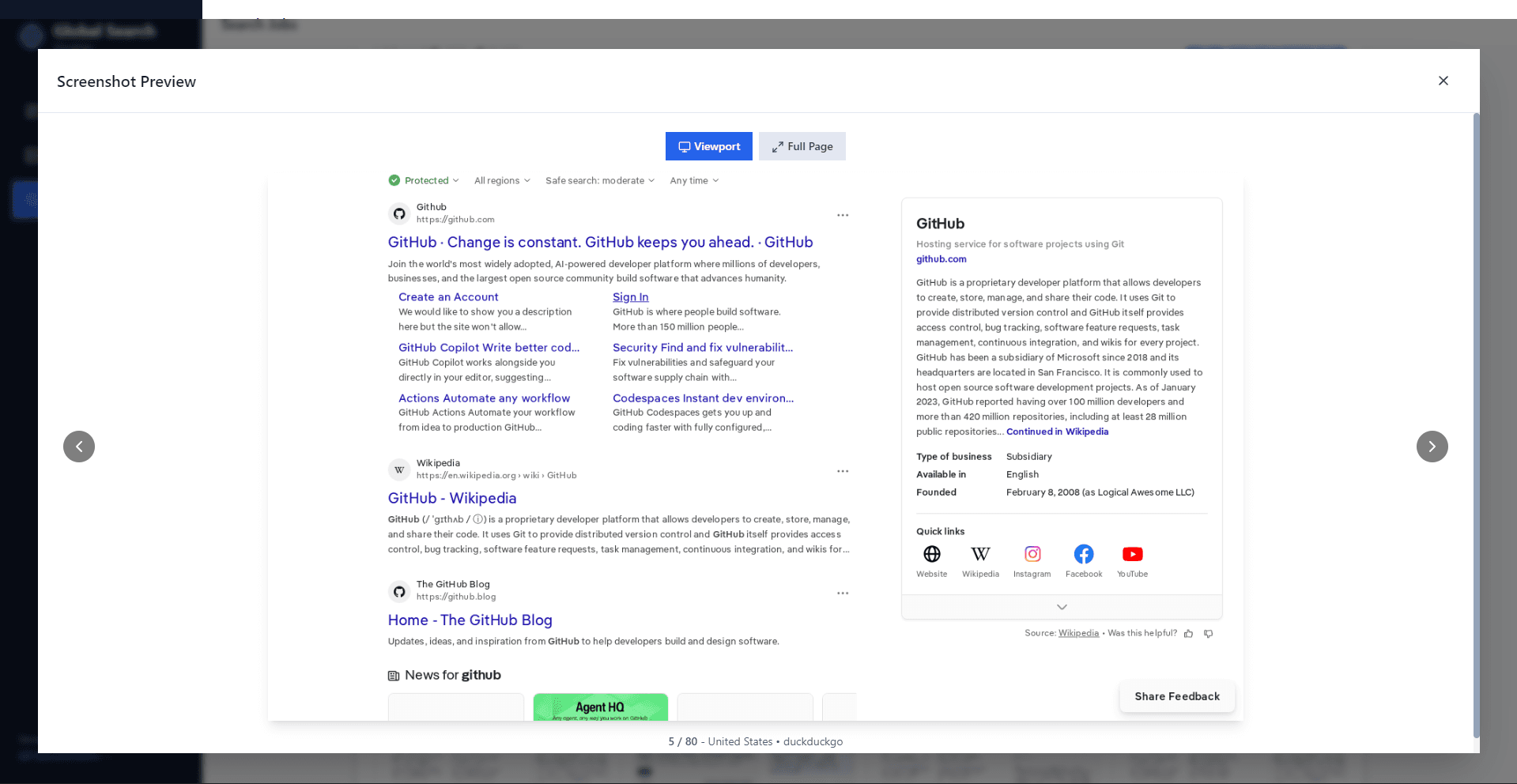Open the Sign In link
Viewport: 1517px width, 784px height.
click(630, 296)
